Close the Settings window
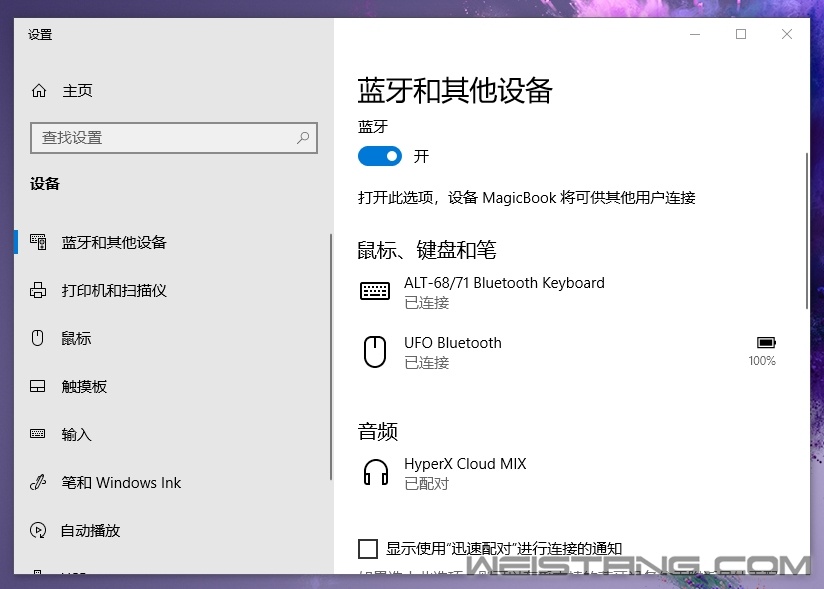This screenshot has width=824, height=589. [787, 34]
